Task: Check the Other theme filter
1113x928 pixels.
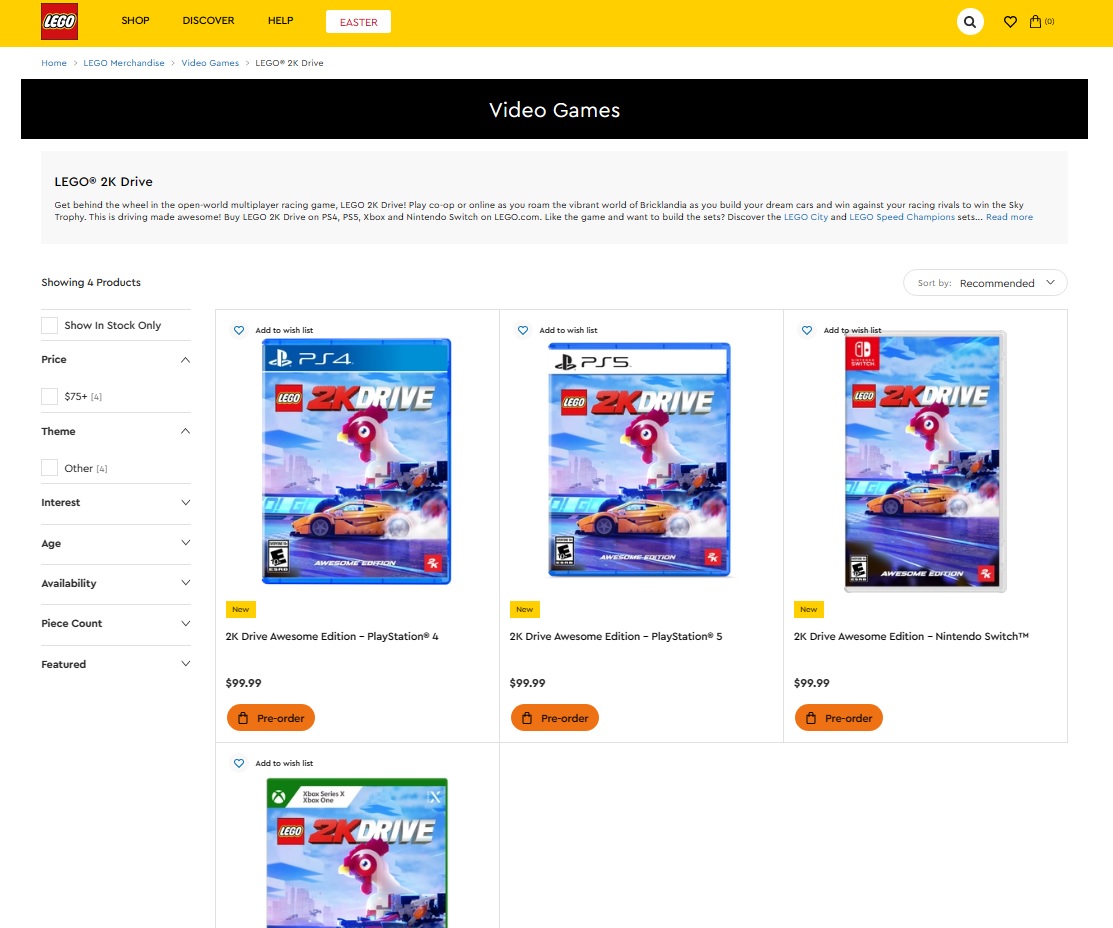Action: point(50,468)
